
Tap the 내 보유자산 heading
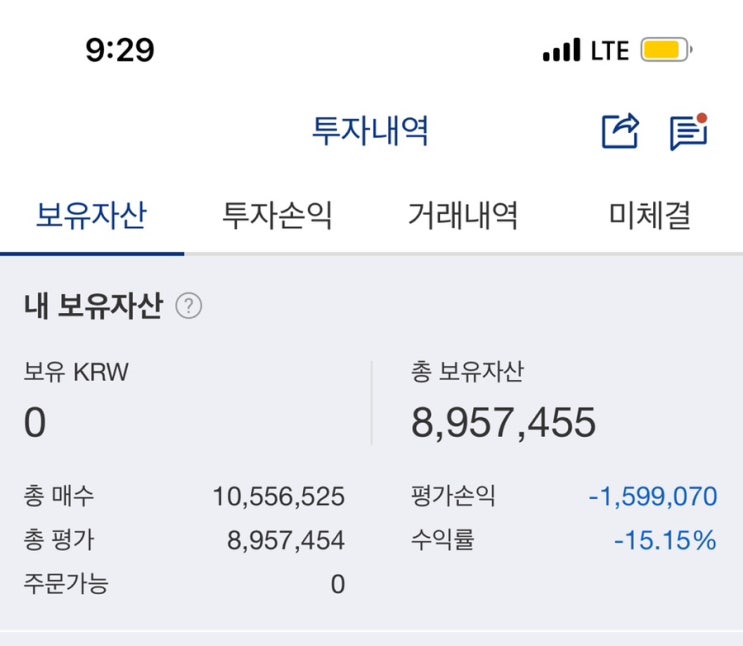coord(92,306)
